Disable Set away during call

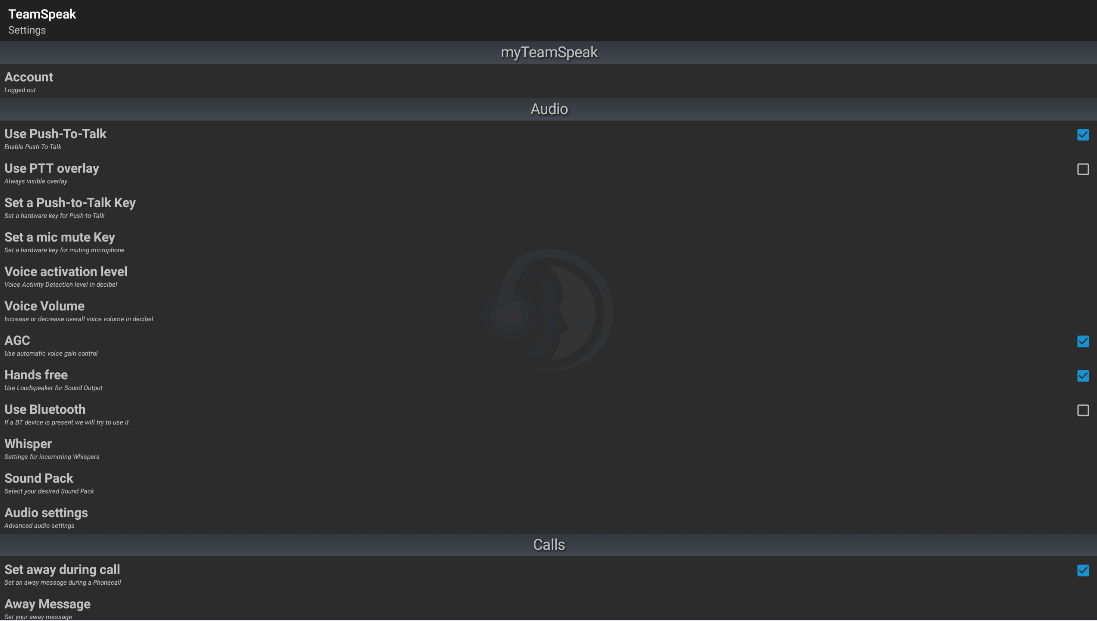point(1082,570)
